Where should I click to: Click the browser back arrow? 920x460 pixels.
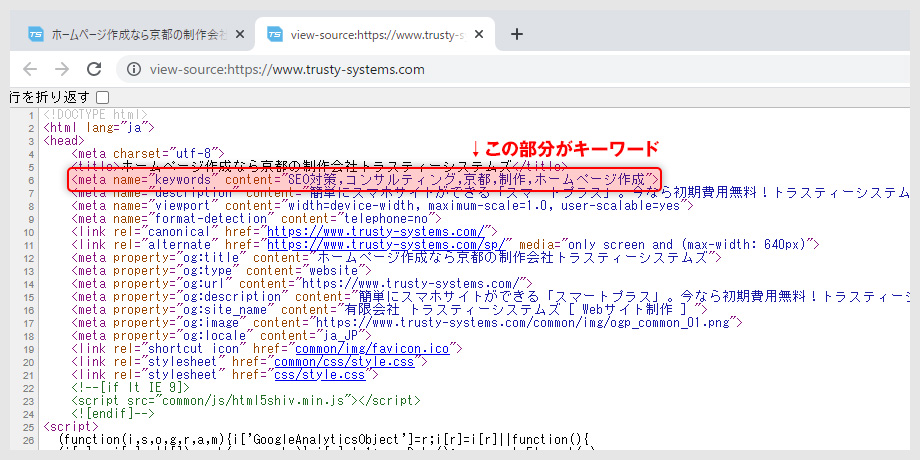pyautogui.click(x=30, y=69)
